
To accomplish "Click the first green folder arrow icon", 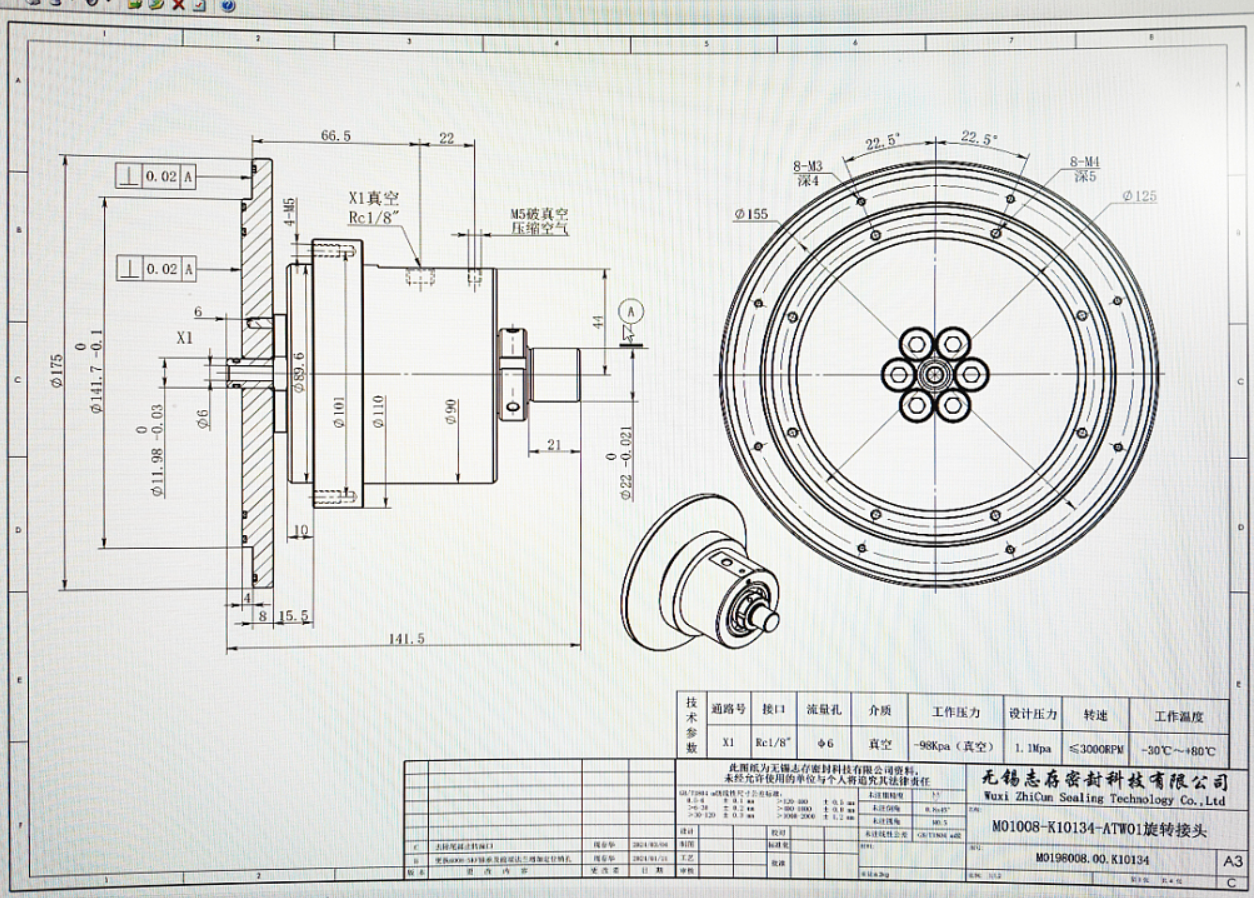I will tap(137, 5).
